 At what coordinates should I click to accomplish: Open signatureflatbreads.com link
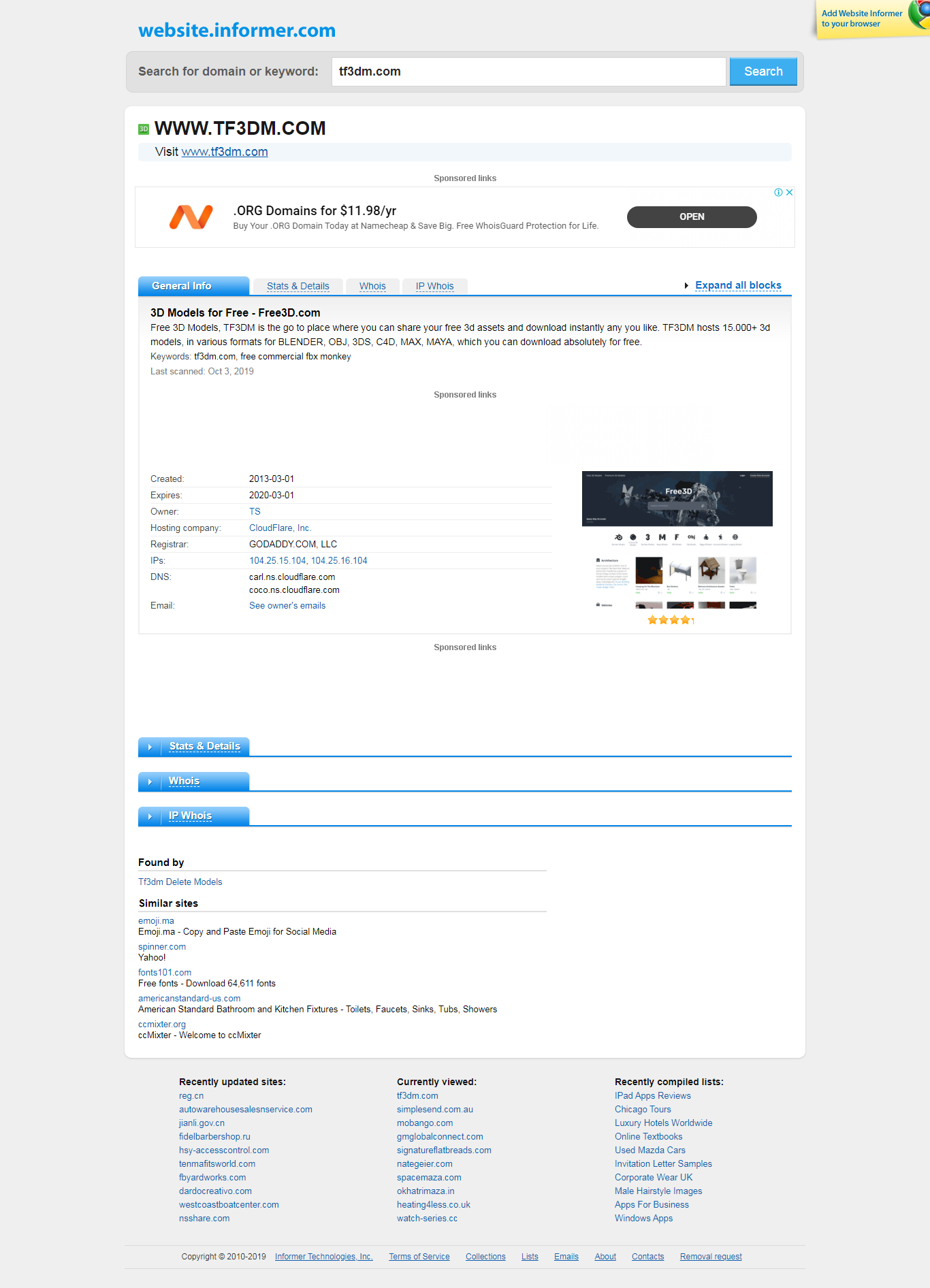pyautogui.click(x=444, y=1150)
